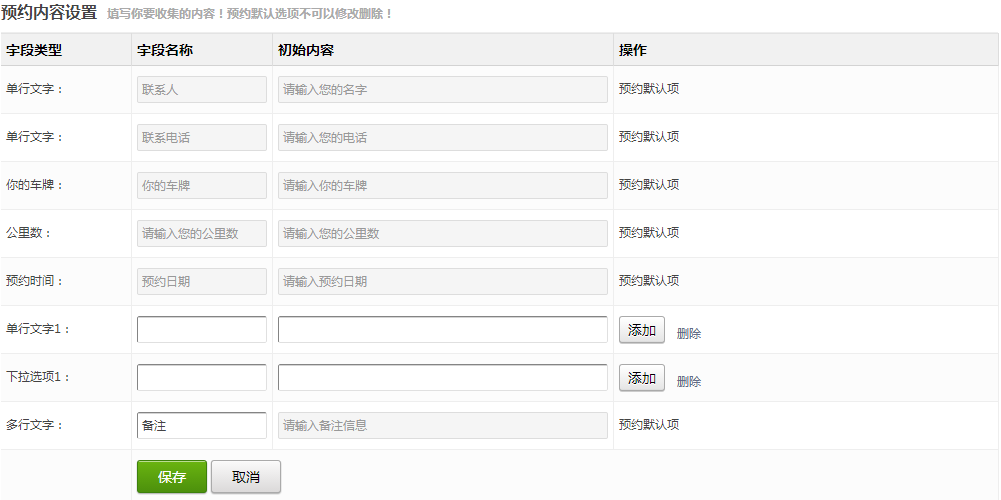
Task: Click the 联系电话 field name box
Action: pos(202,138)
